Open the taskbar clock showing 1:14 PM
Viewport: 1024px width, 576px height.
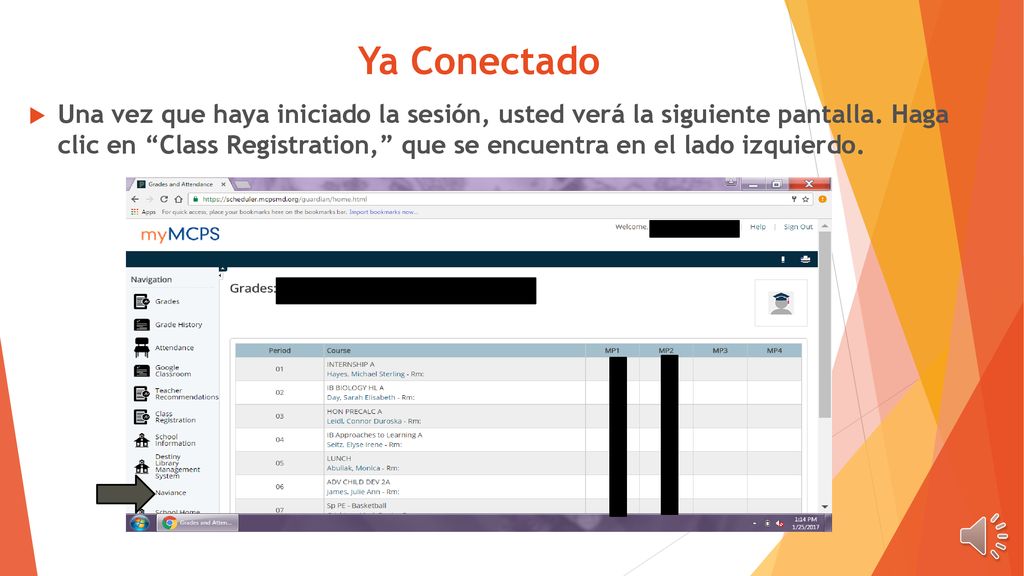pos(805,523)
